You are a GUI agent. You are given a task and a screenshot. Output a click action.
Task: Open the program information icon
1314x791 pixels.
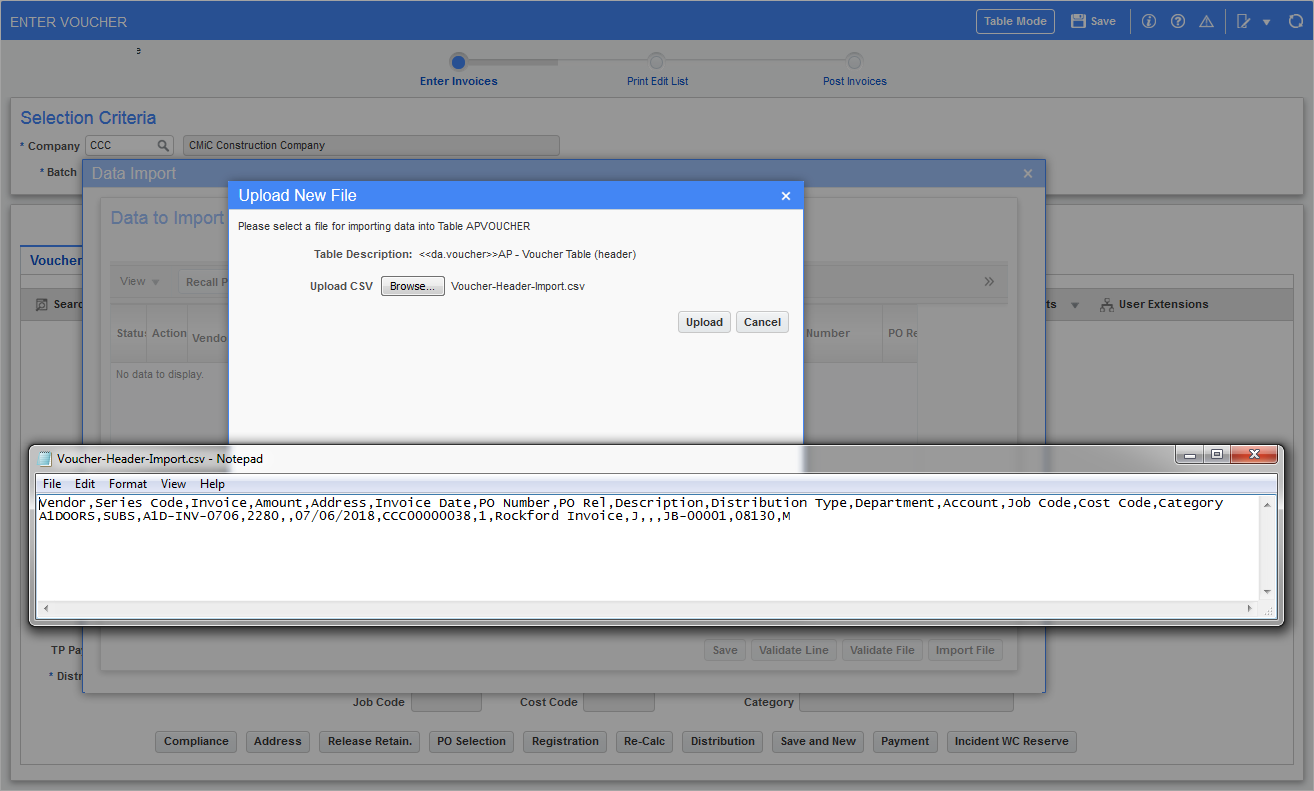1148,20
